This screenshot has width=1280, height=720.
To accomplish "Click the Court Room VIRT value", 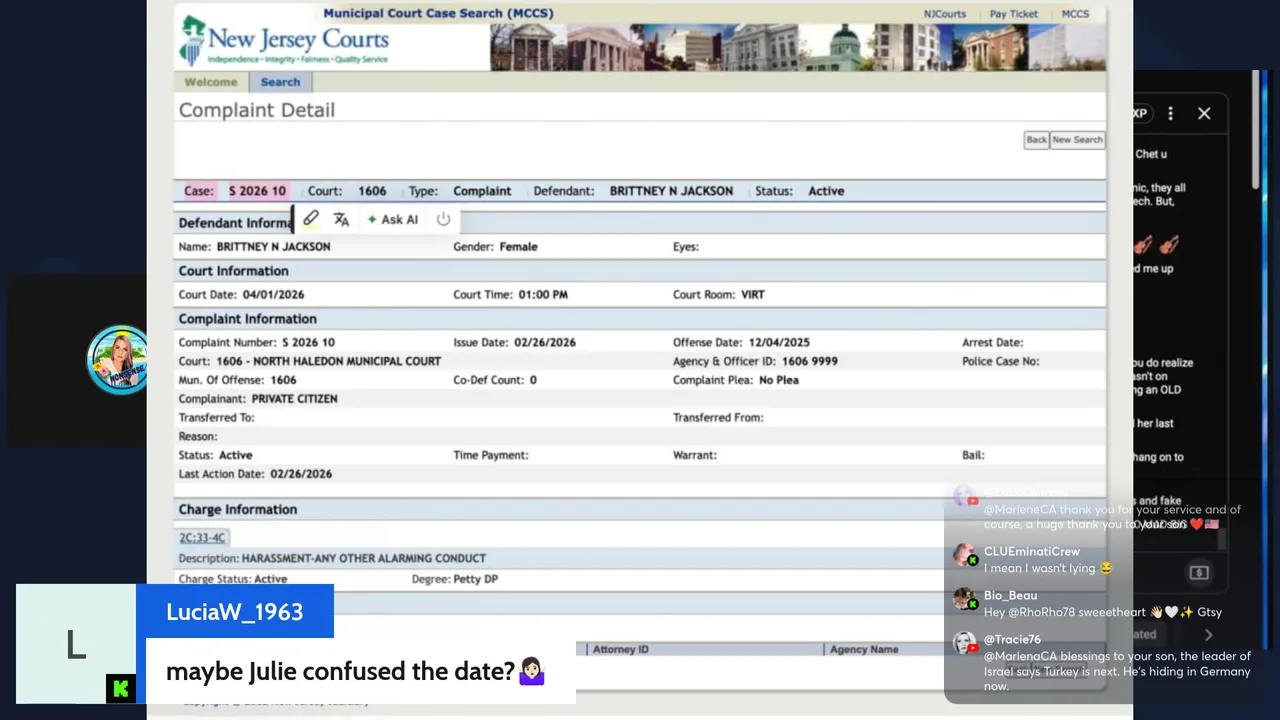I will 752,295.
